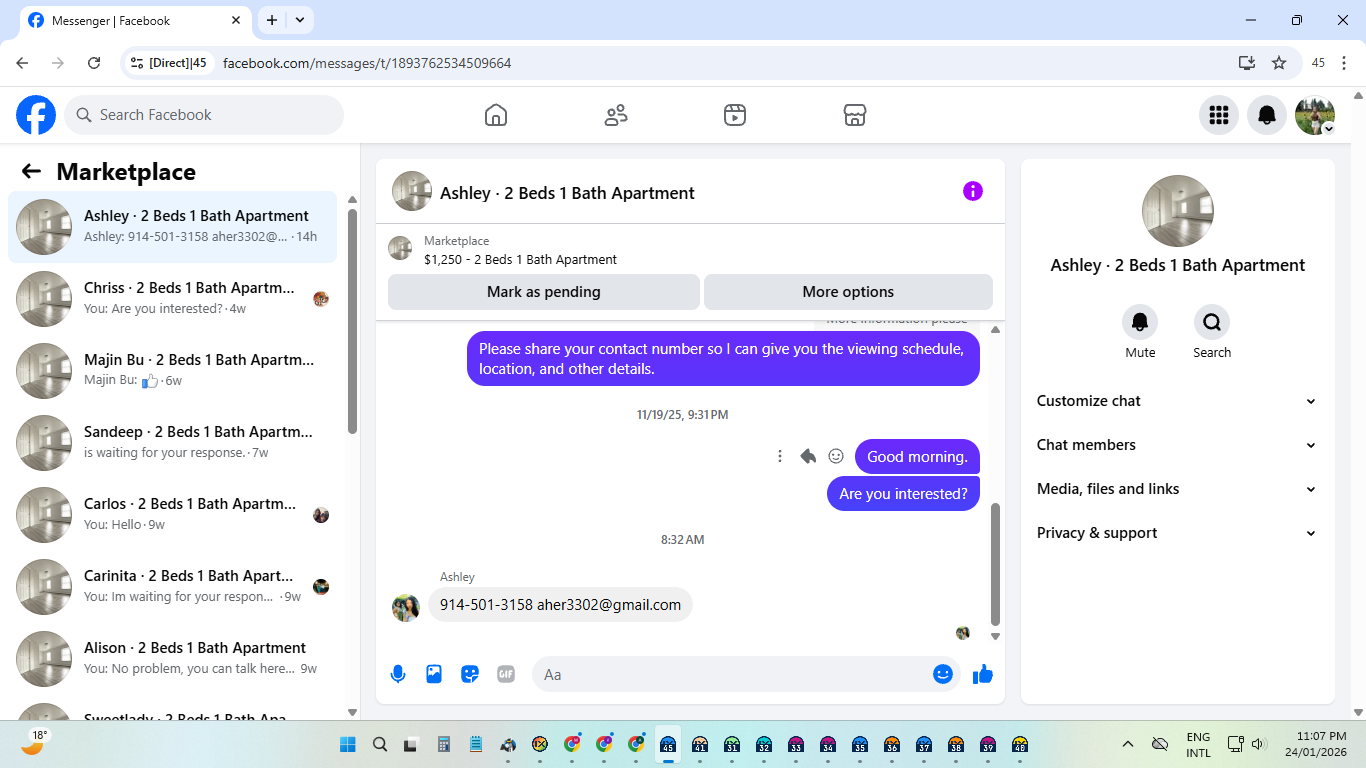The image size is (1366, 768).
Task: Choose a GIF icon
Action: pyautogui.click(x=506, y=674)
